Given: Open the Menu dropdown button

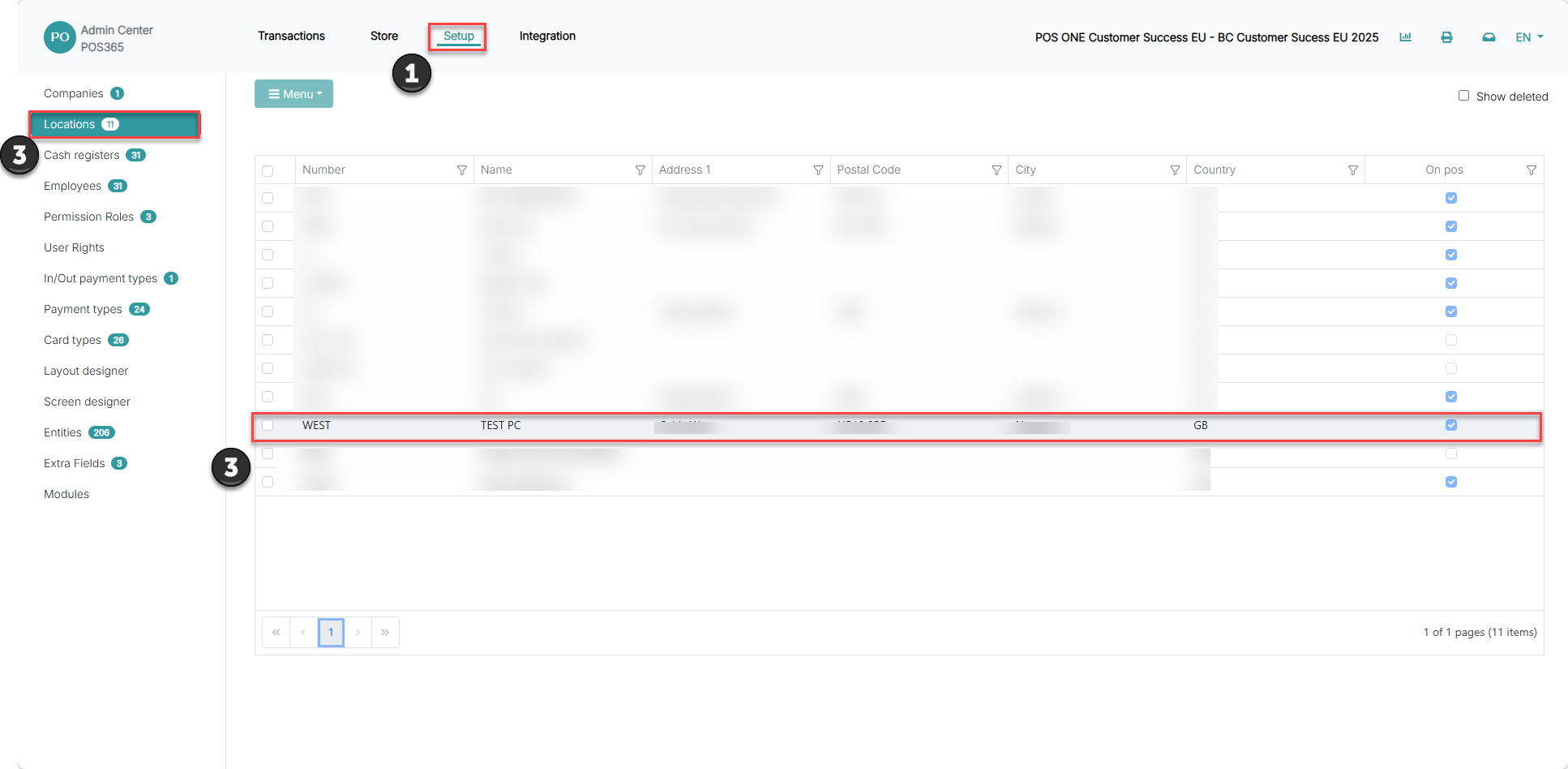Looking at the screenshot, I should point(293,94).
